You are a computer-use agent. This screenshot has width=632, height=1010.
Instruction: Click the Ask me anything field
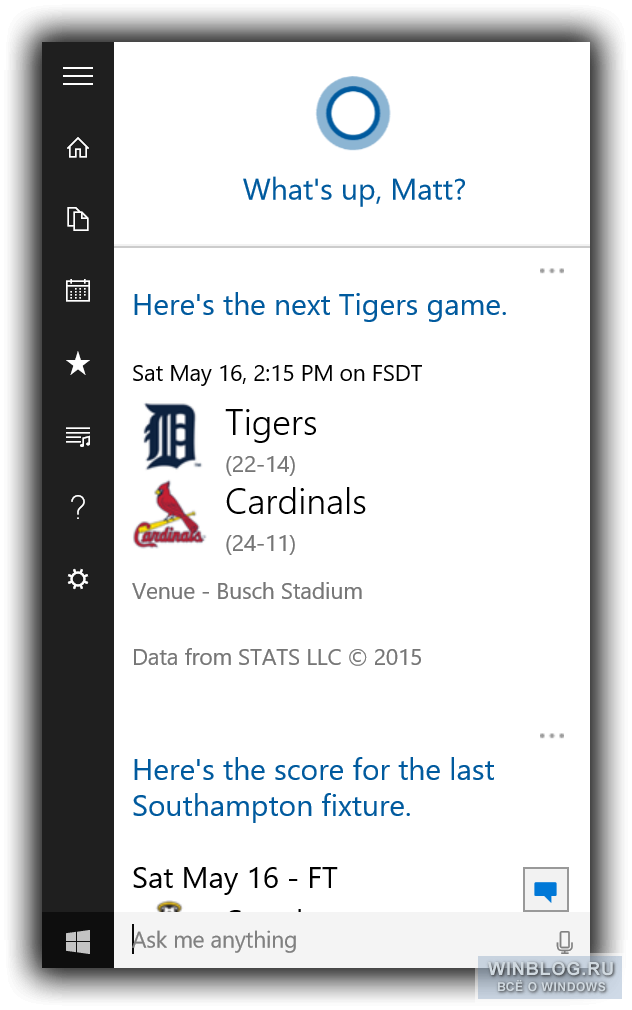[335, 940]
